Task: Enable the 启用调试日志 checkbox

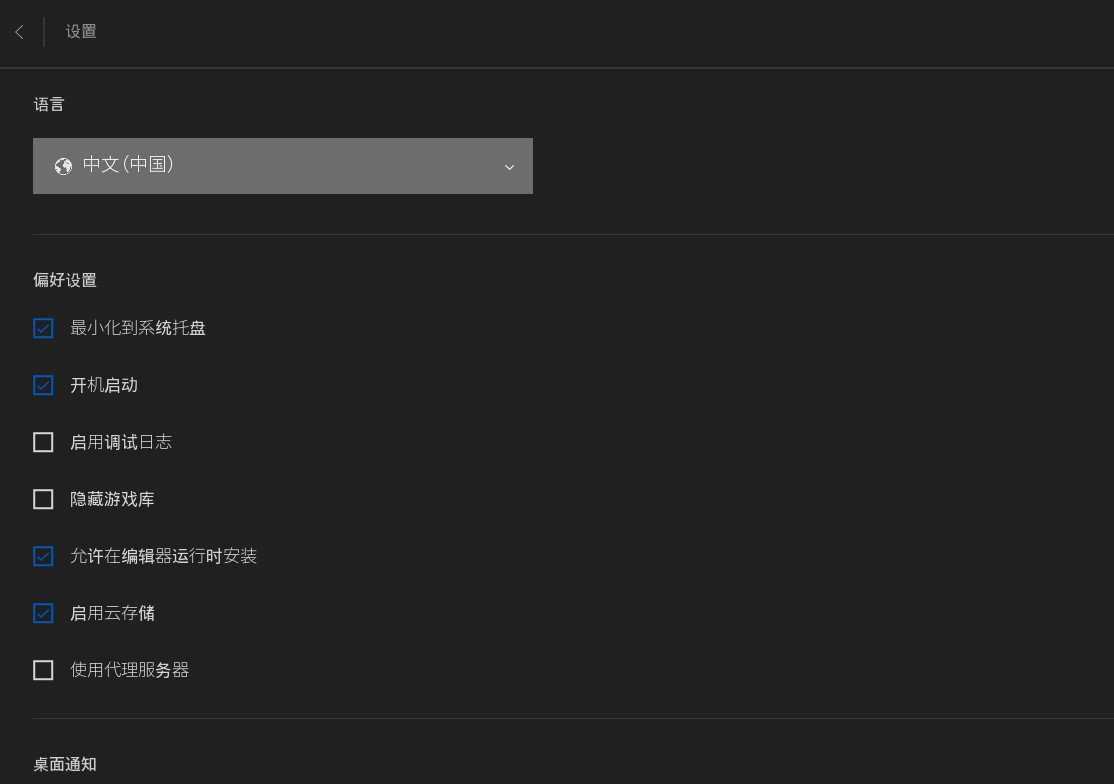Action: (x=43, y=442)
